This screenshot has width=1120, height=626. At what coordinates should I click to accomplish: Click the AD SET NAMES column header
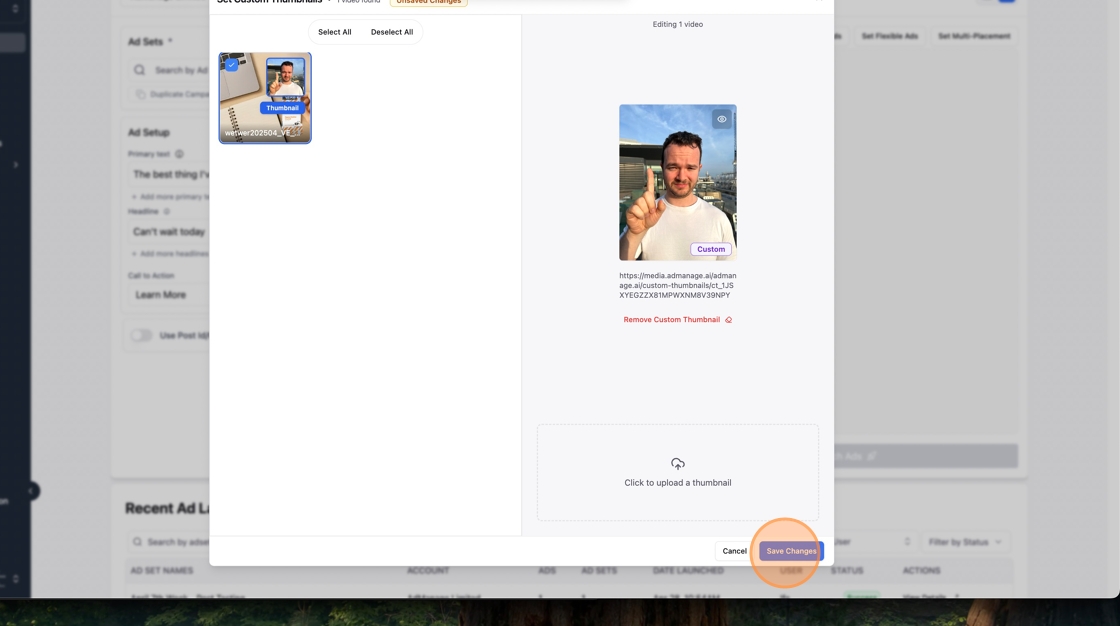click(161, 570)
